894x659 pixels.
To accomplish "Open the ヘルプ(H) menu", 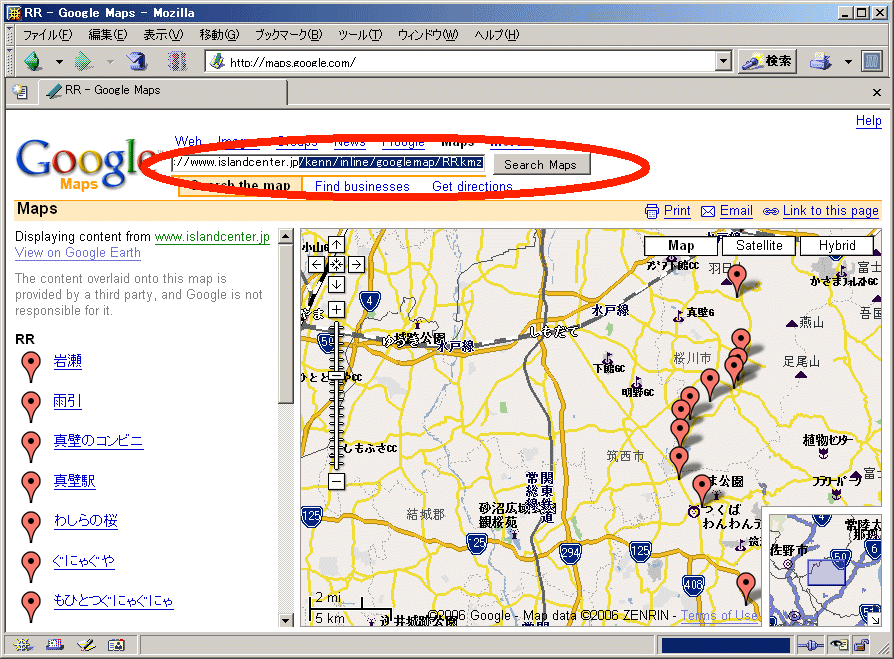I will pyautogui.click(x=496, y=35).
